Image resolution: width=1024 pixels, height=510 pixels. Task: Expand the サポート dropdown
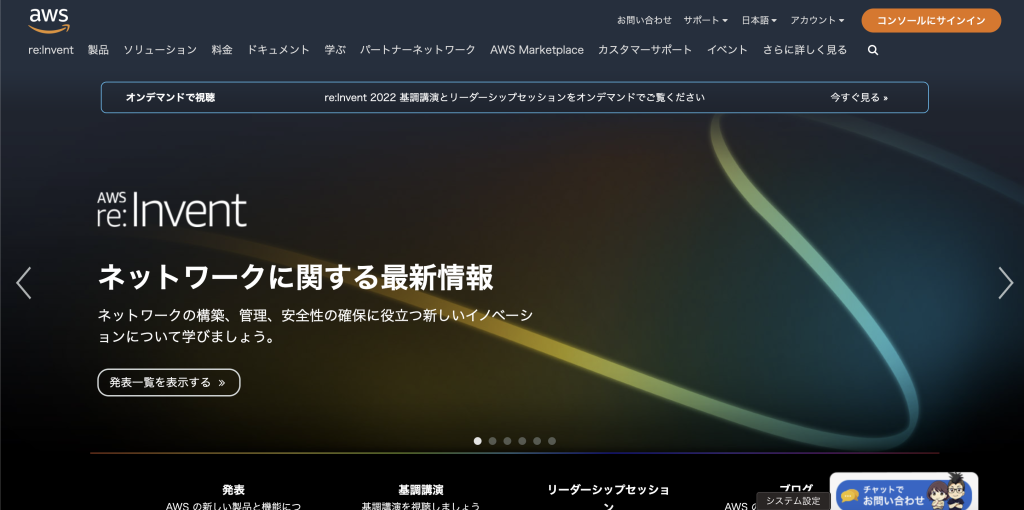click(x=705, y=20)
